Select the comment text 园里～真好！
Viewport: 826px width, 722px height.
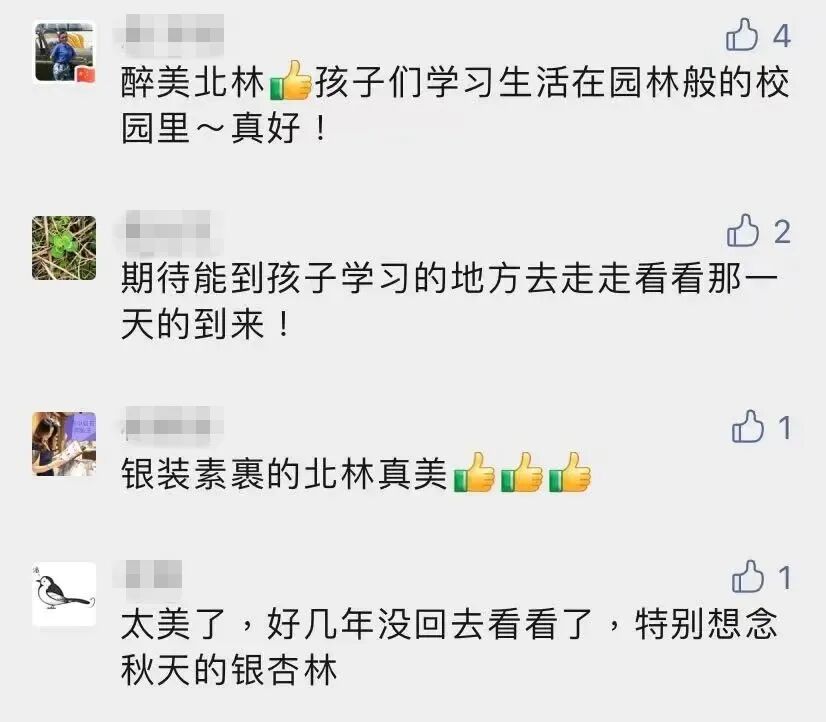click(225, 129)
